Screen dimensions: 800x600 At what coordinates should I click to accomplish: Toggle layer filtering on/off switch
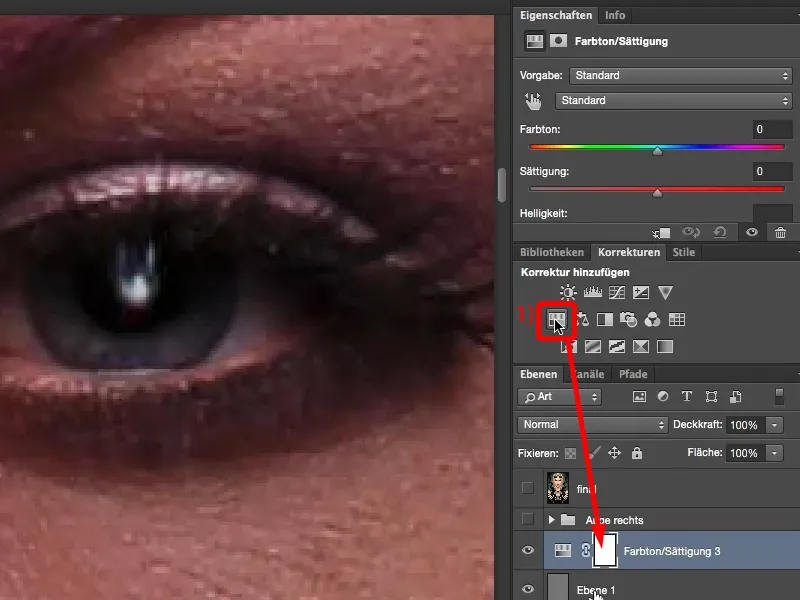pos(779,396)
